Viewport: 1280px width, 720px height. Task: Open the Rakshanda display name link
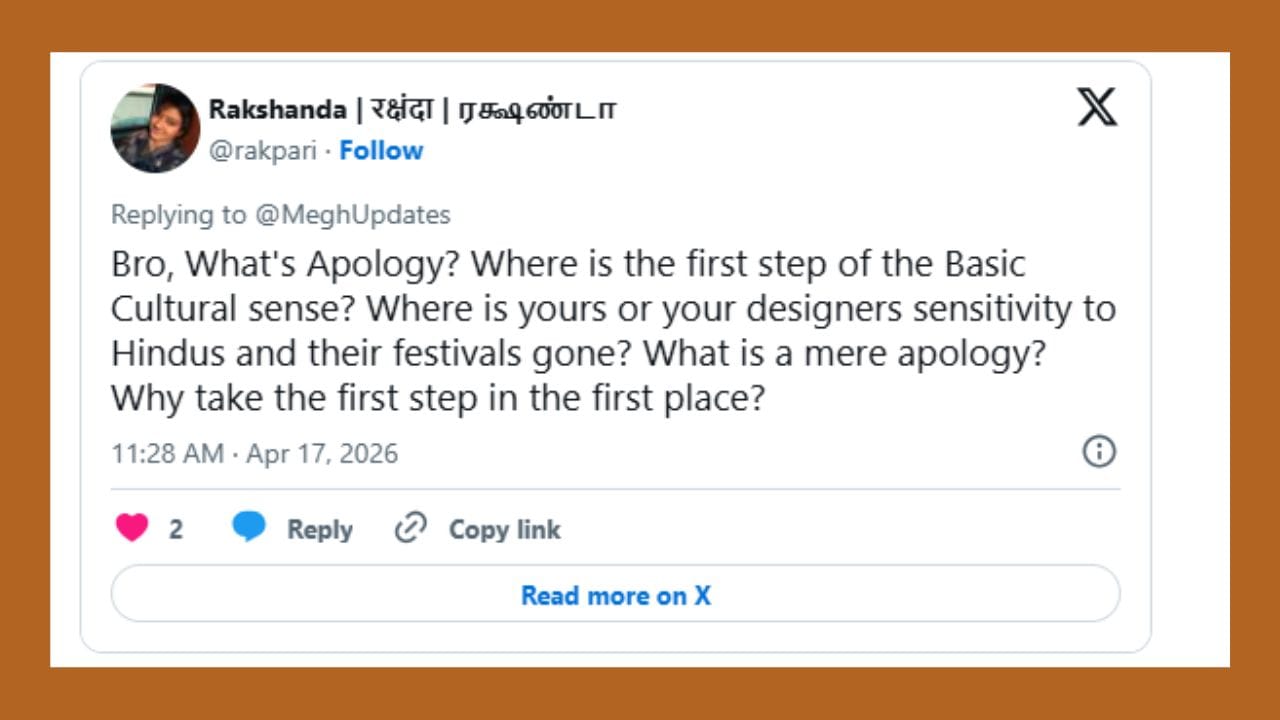pyautogui.click(x=277, y=110)
